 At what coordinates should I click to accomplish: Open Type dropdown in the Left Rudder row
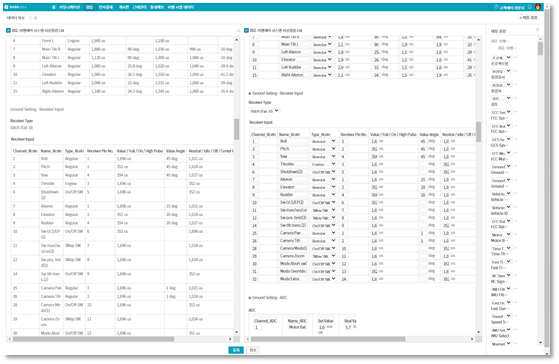coord(322,67)
